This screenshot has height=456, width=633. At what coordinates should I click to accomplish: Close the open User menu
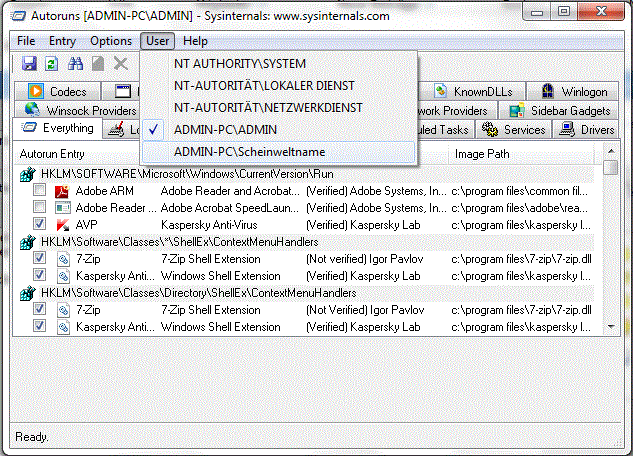[157, 41]
